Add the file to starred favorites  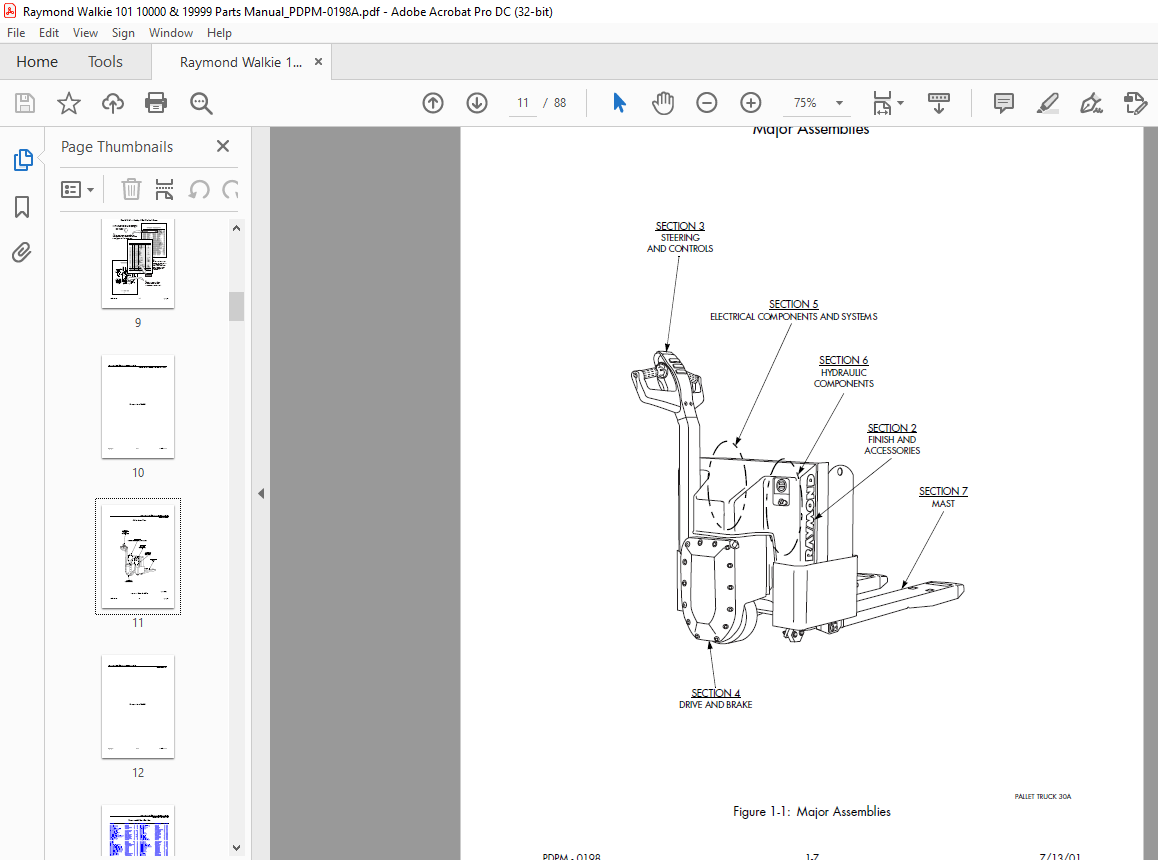[69, 103]
